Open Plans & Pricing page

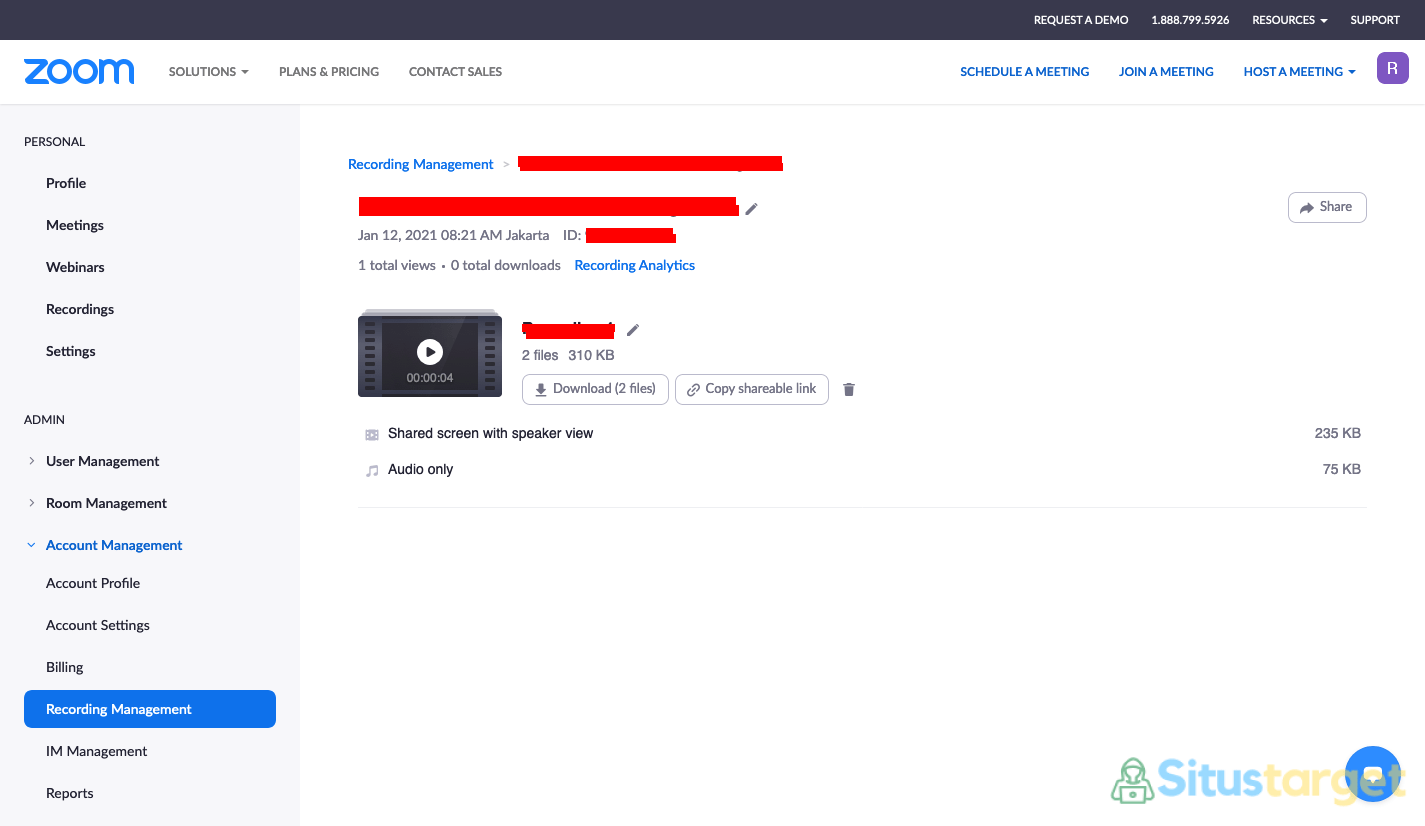[329, 71]
